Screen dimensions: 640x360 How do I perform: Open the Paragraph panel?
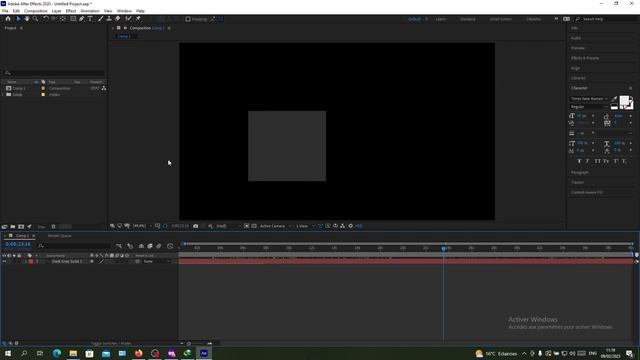[x=580, y=172]
